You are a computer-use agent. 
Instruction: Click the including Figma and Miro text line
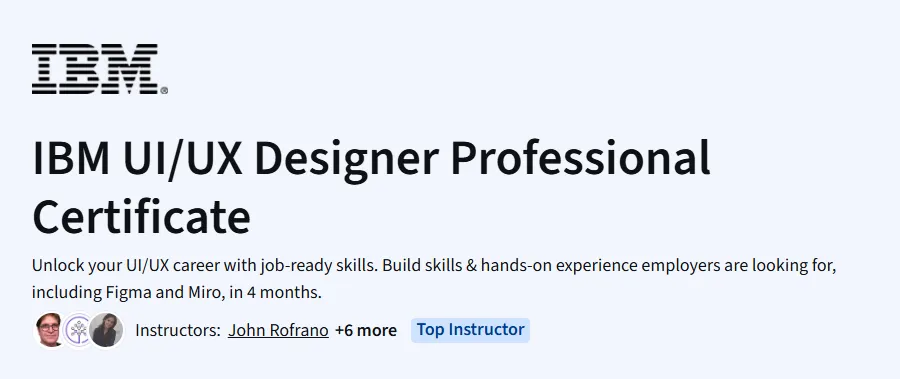pos(177,292)
